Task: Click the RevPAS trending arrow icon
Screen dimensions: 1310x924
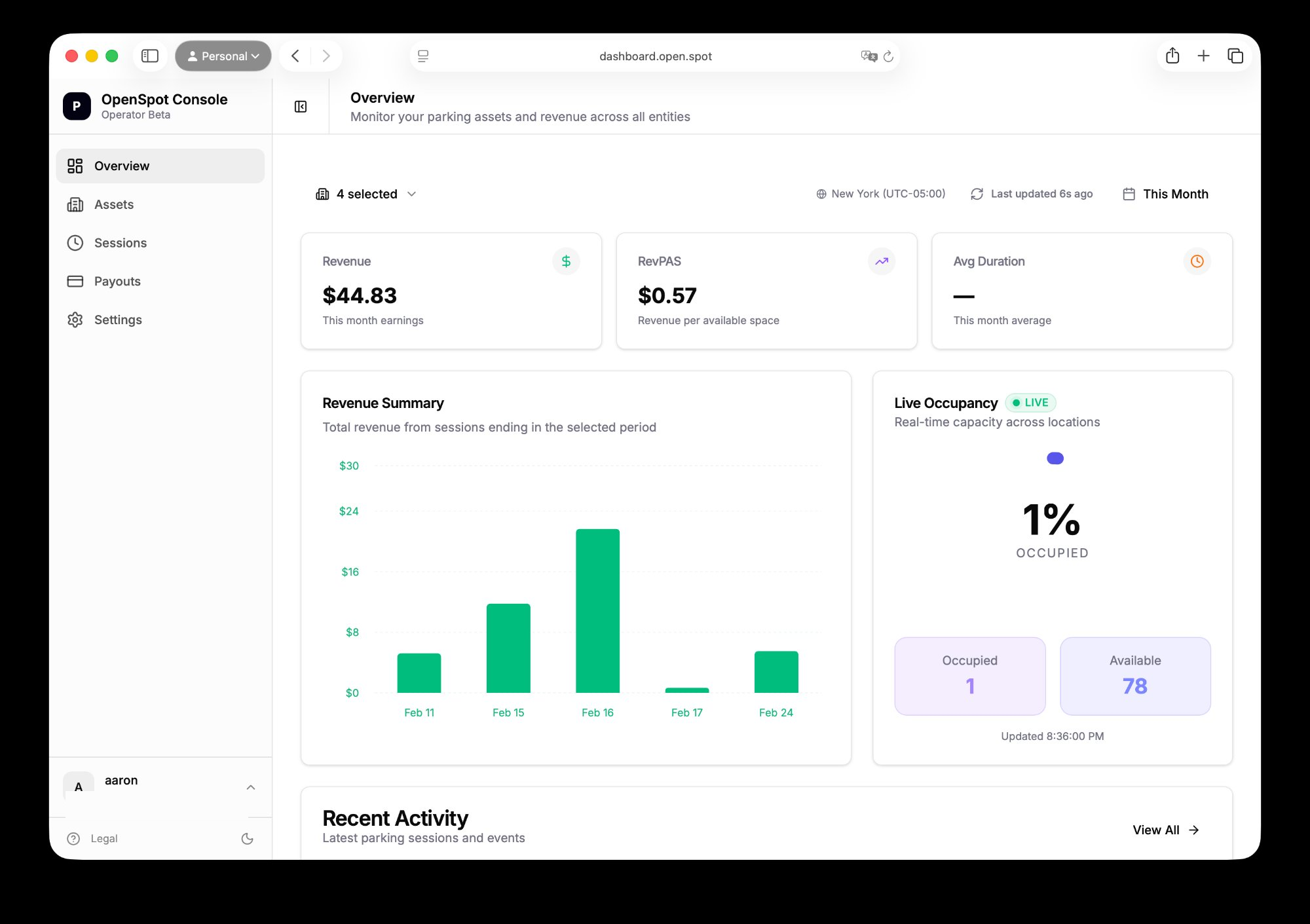Action: [882, 261]
